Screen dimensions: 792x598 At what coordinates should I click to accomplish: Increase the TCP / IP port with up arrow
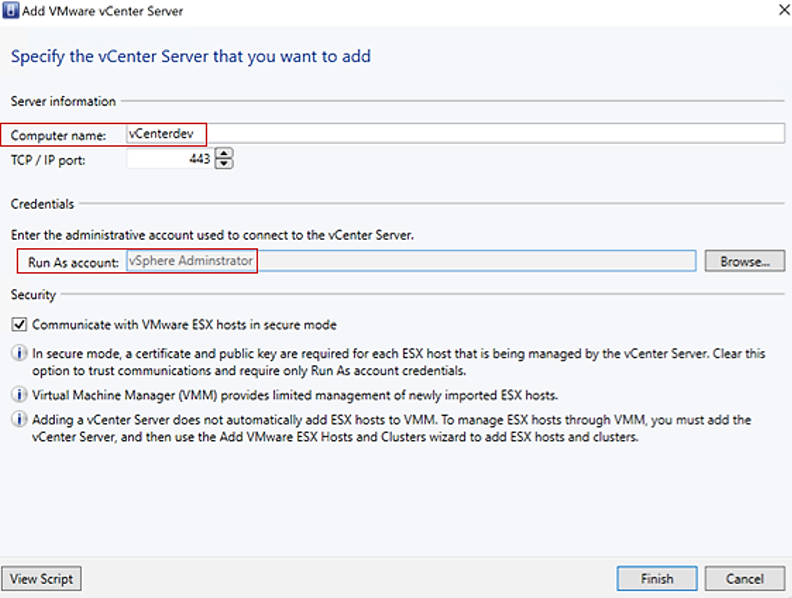coord(224,153)
